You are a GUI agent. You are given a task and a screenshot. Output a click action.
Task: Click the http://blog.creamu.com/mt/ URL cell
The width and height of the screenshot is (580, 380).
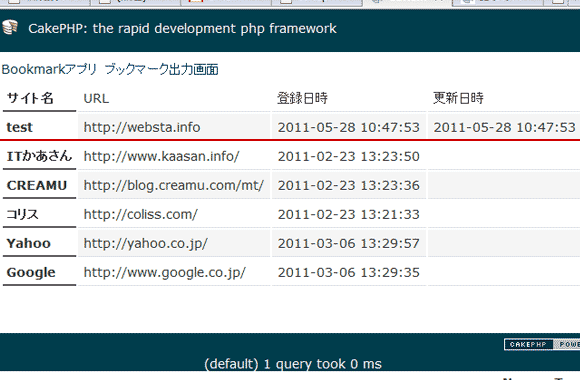point(174,185)
